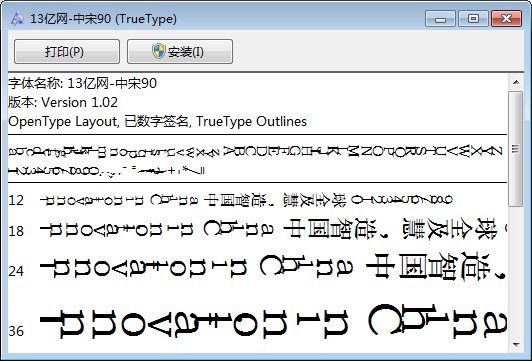Maximize the font preview window
The image size is (532, 361).
pyautogui.click(x=473, y=18)
